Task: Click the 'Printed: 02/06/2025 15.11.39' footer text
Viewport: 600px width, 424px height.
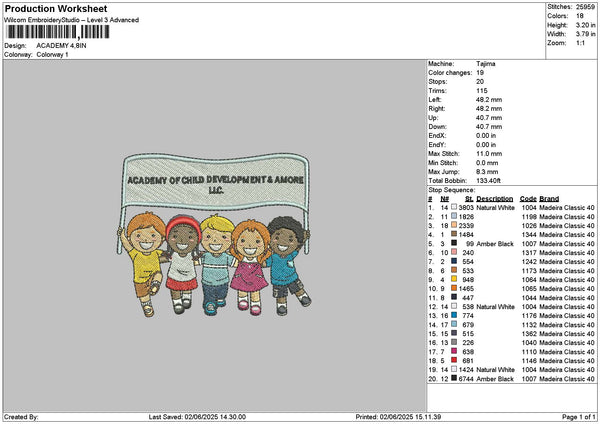Action: tap(398, 417)
